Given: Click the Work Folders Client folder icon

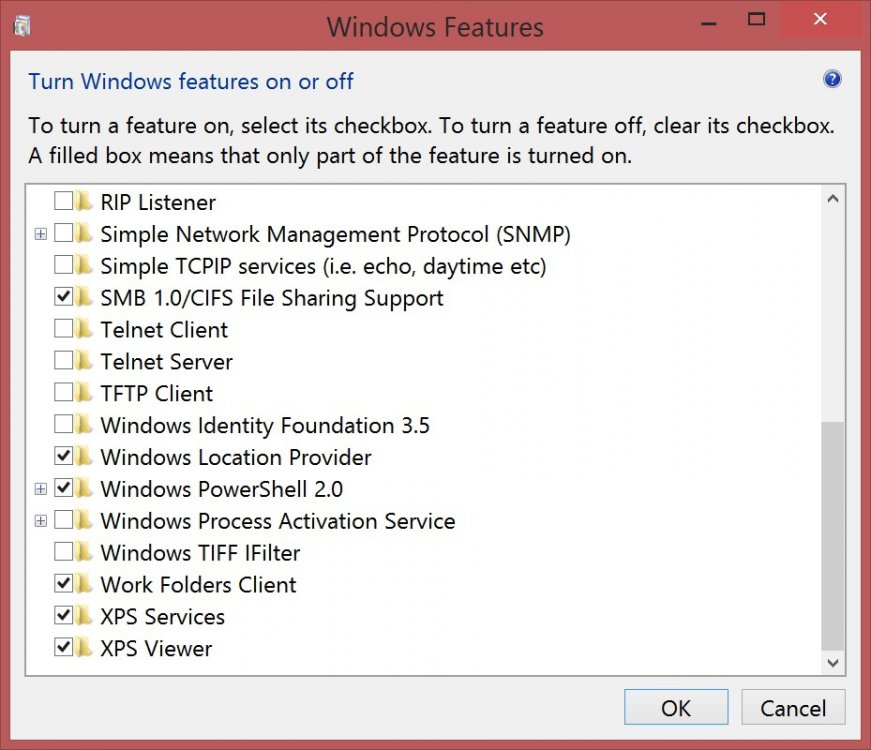Looking at the screenshot, I should coord(83,583).
